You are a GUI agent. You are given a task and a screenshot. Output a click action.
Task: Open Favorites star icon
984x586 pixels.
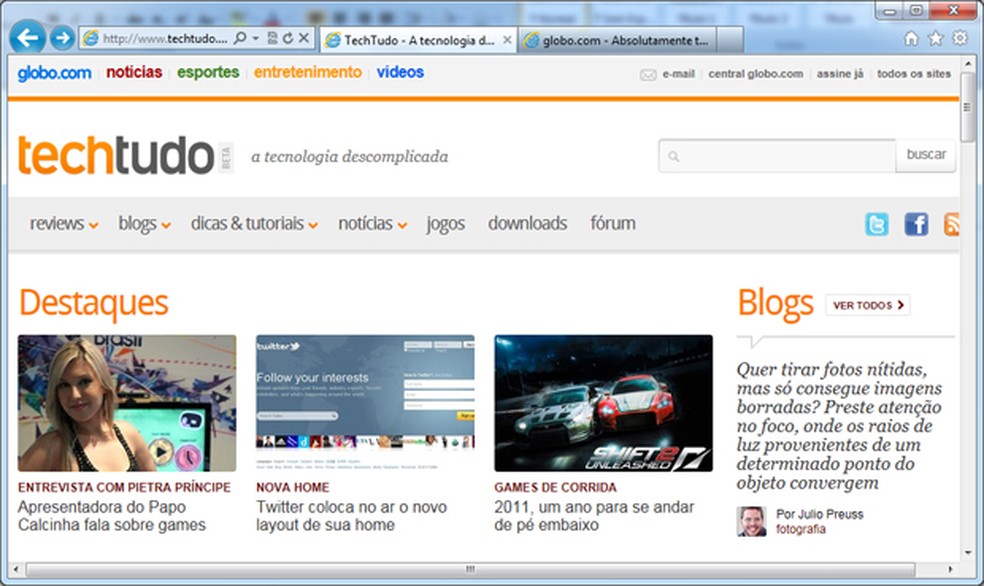tap(936, 39)
